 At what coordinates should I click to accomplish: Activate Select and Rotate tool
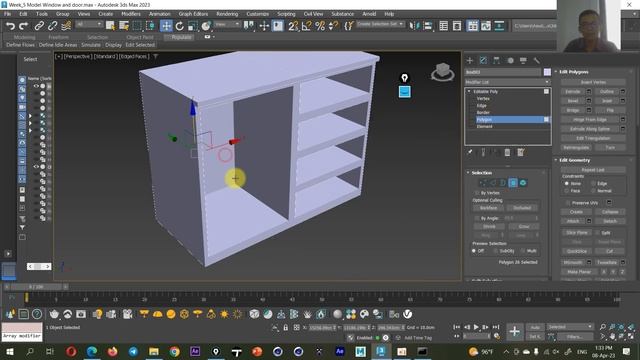(180, 26)
